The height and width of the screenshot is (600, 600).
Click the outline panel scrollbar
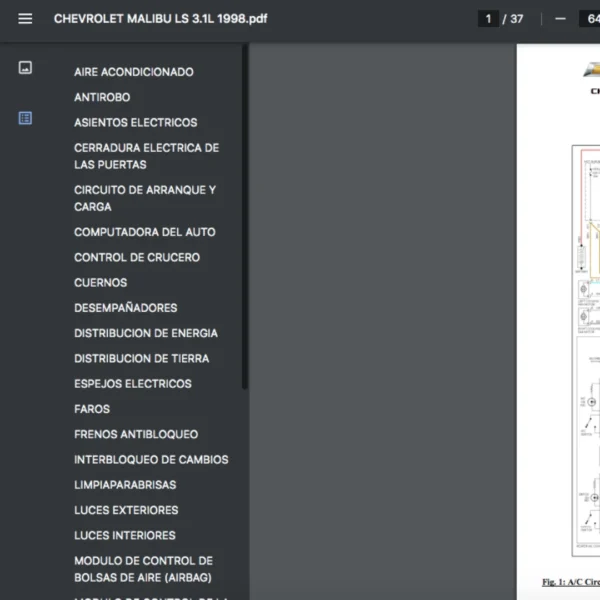245,217
